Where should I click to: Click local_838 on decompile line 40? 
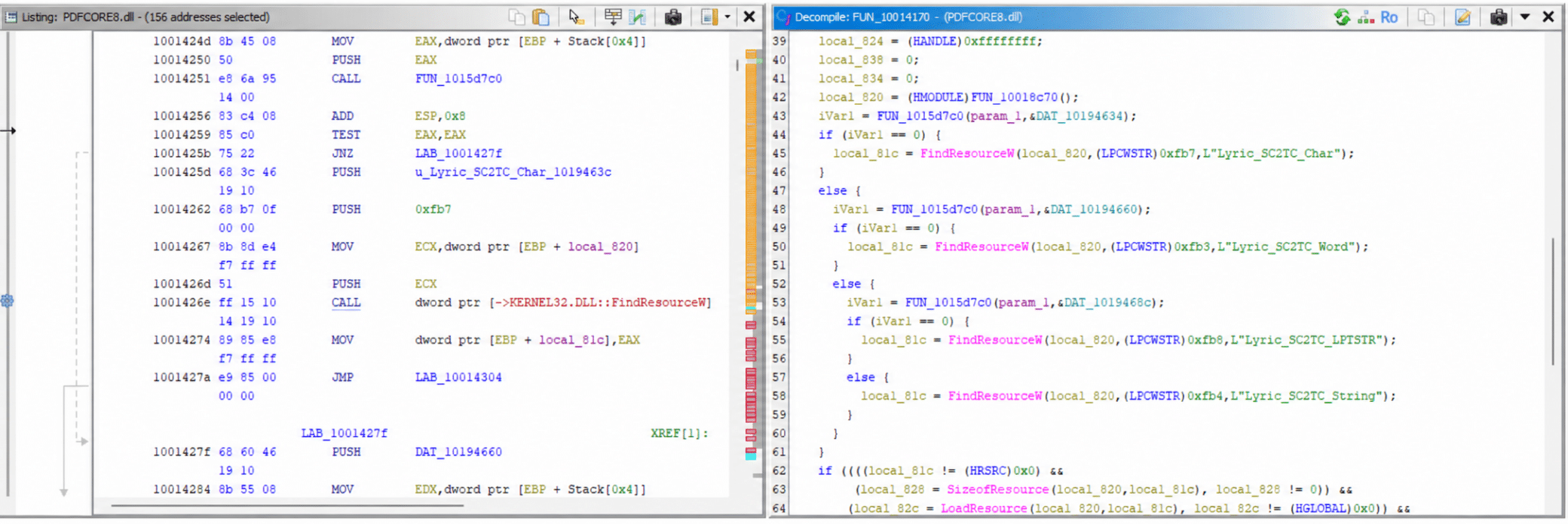pyautogui.click(x=851, y=60)
